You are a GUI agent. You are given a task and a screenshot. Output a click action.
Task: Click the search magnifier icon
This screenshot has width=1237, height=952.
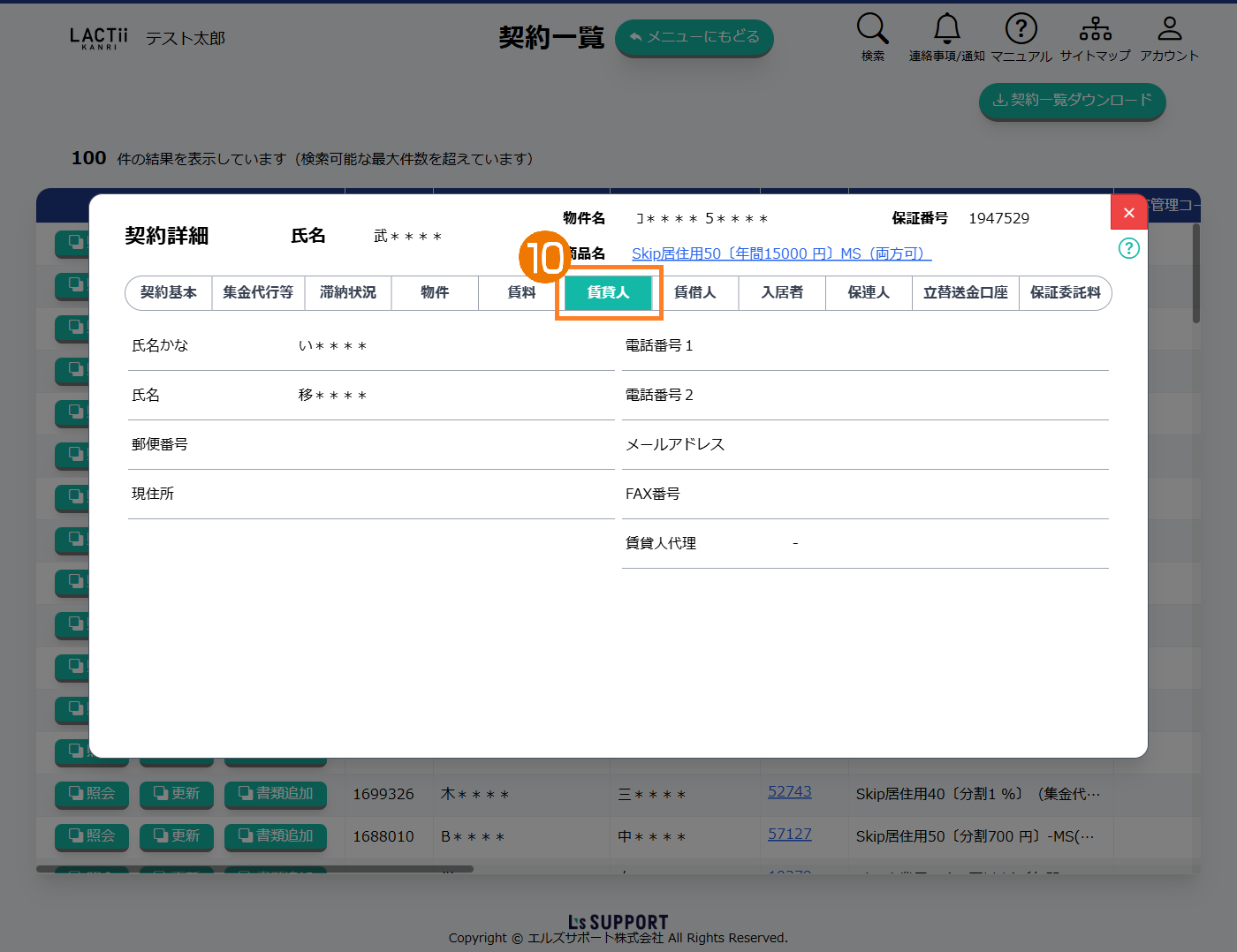click(872, 29)
